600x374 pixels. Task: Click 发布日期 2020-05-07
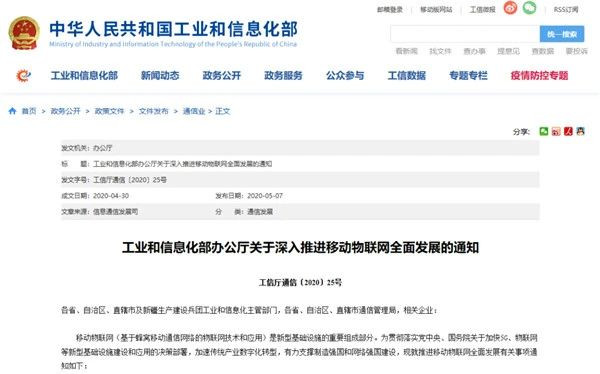(249, 196)
